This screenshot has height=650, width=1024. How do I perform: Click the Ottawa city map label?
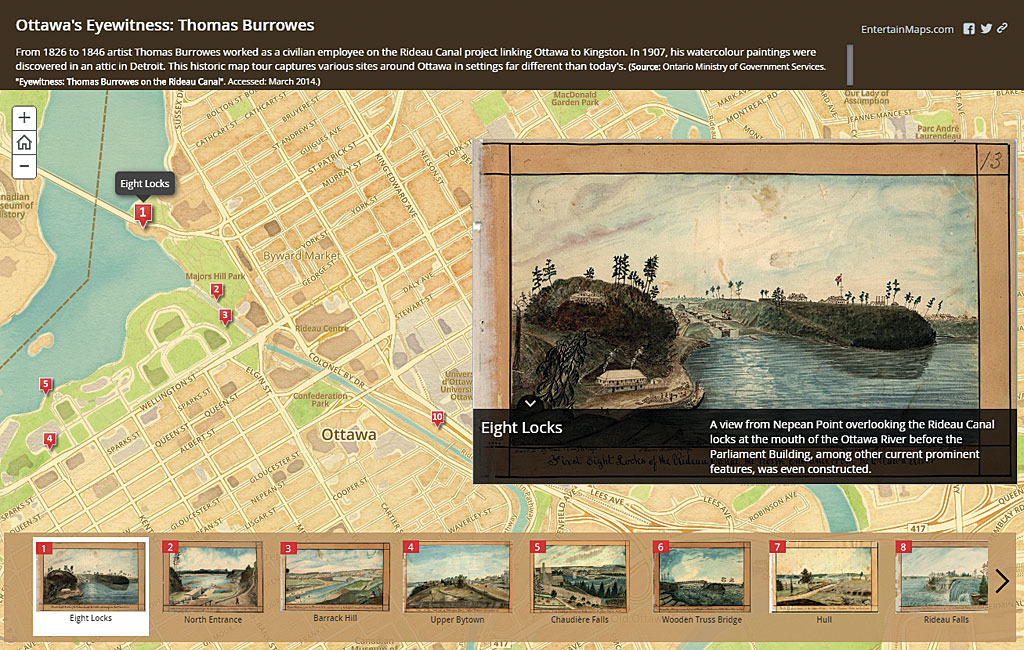pos(349,434)
